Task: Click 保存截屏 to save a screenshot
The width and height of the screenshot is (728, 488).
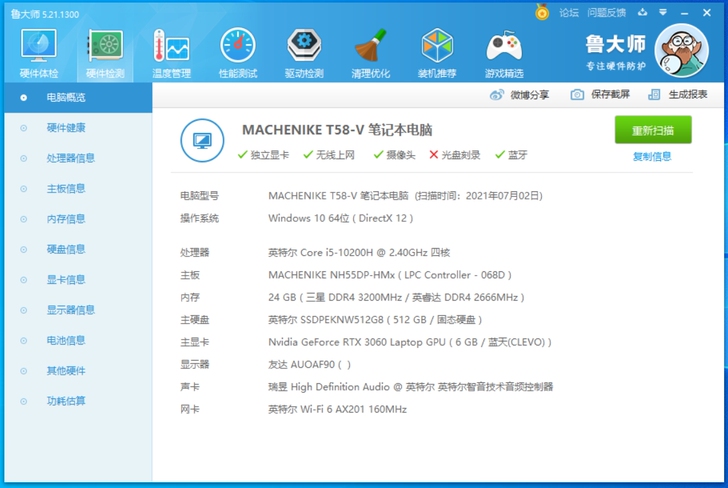Action: point(600,95)
